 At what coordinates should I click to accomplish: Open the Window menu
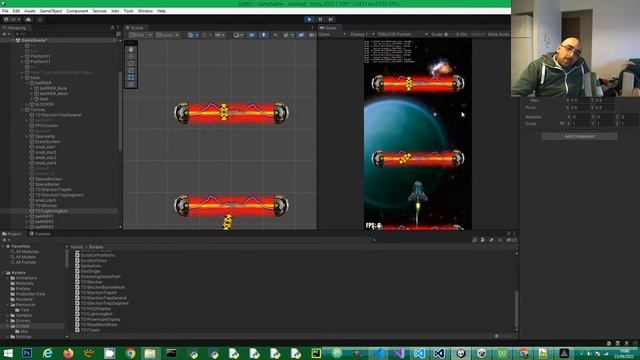[145, 11]
